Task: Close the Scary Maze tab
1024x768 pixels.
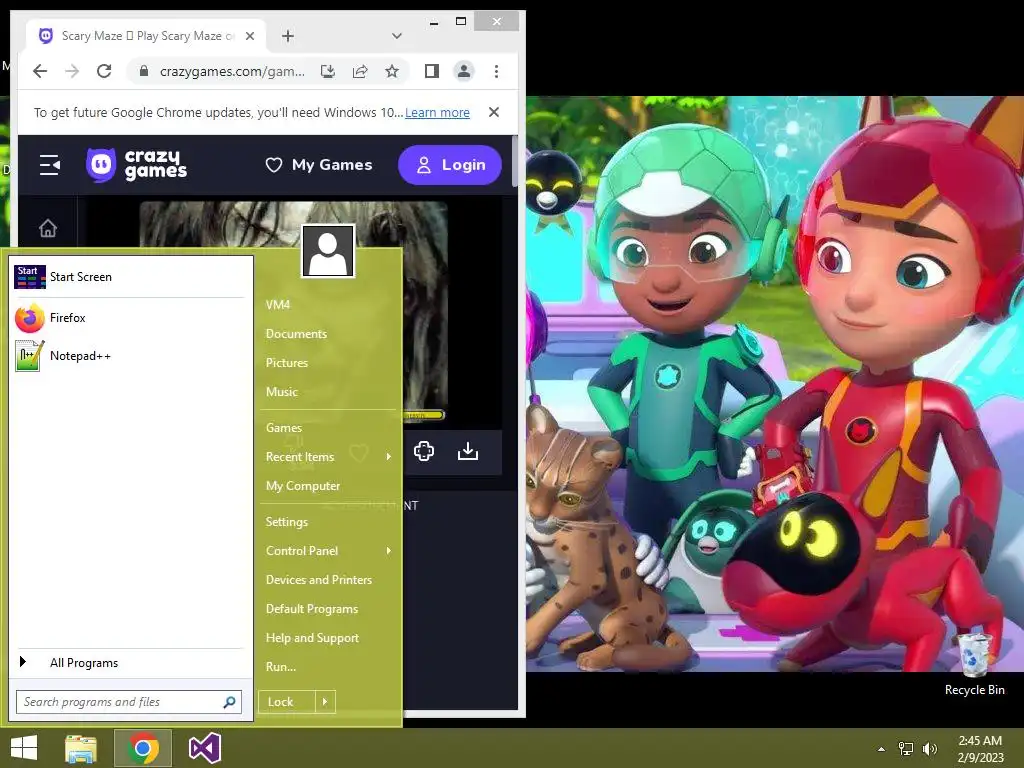Action: pyautogui.click(x=249, y=36)
